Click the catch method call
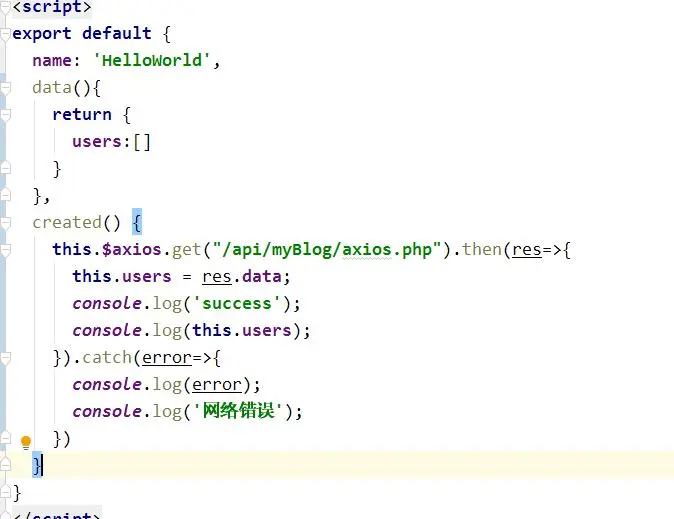Screen dimensions: 674x519 [107, 358]
